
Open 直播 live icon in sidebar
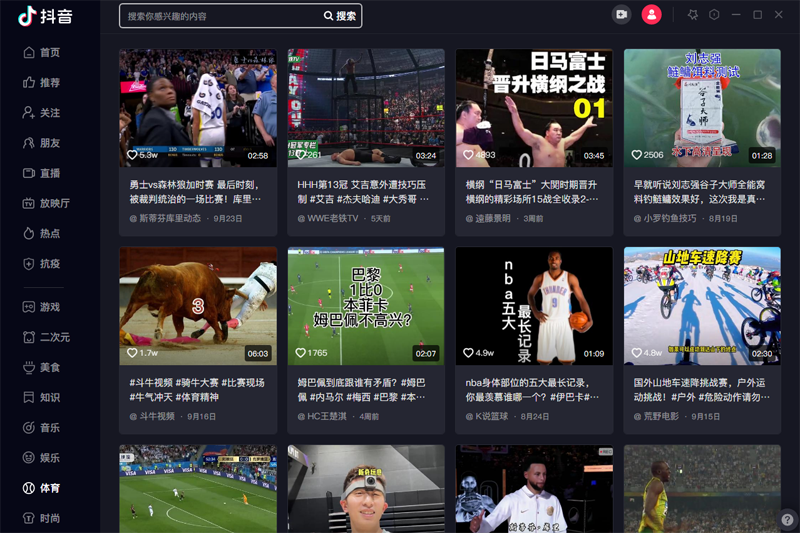pyautogui.click(x=29, y=173)
